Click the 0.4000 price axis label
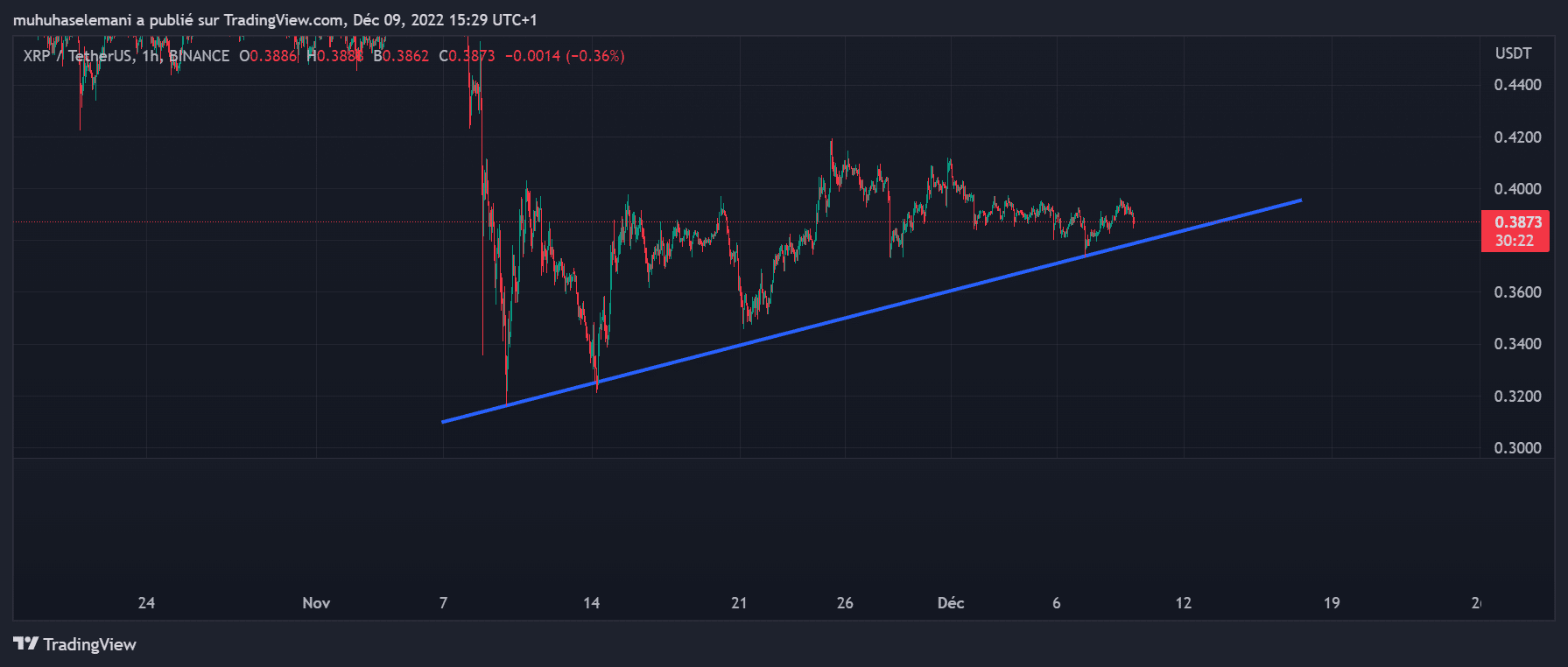This screenshot has height=667, width=1568. tap(1517, 189)
